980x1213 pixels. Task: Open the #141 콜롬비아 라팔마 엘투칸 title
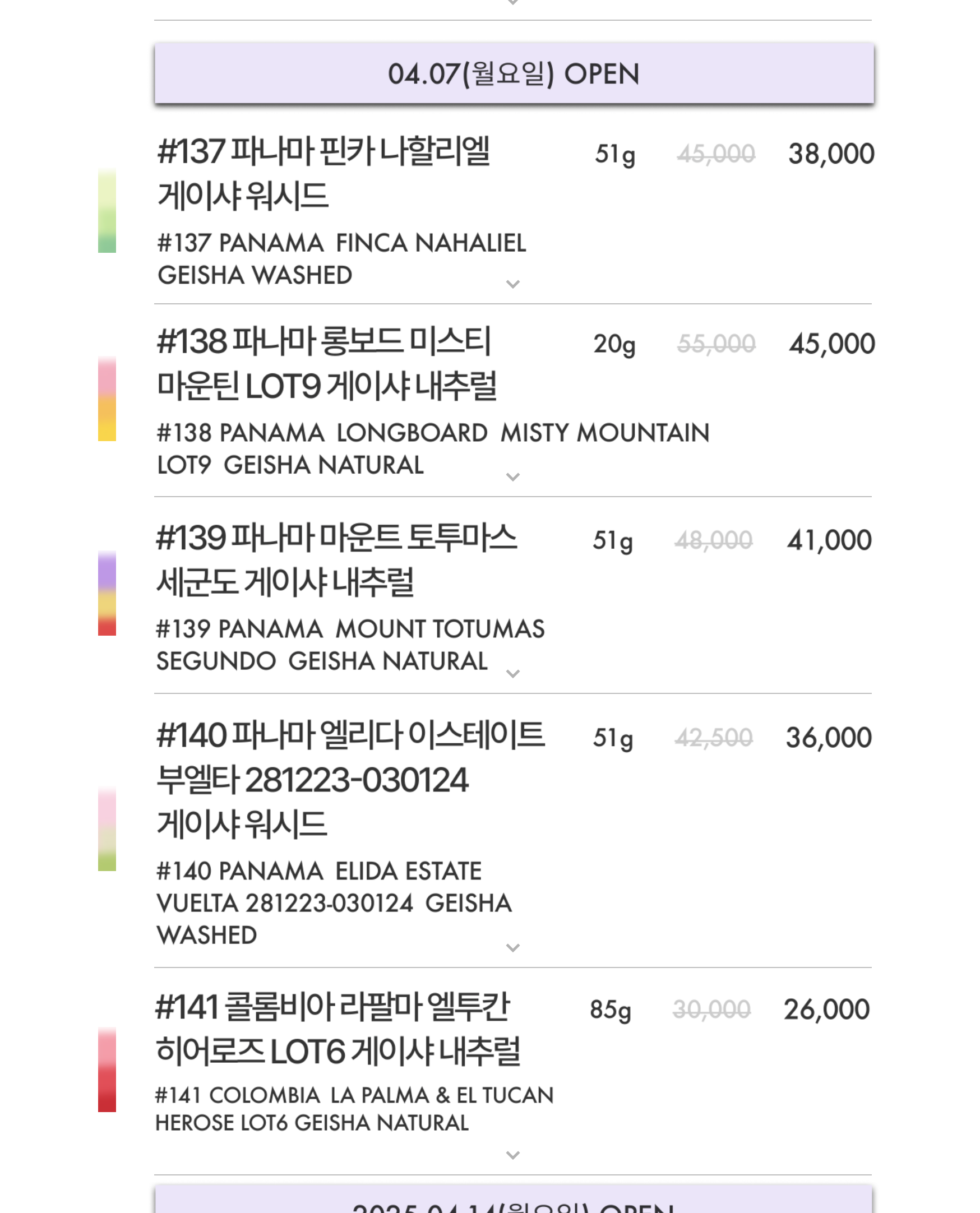(337, 1029)
